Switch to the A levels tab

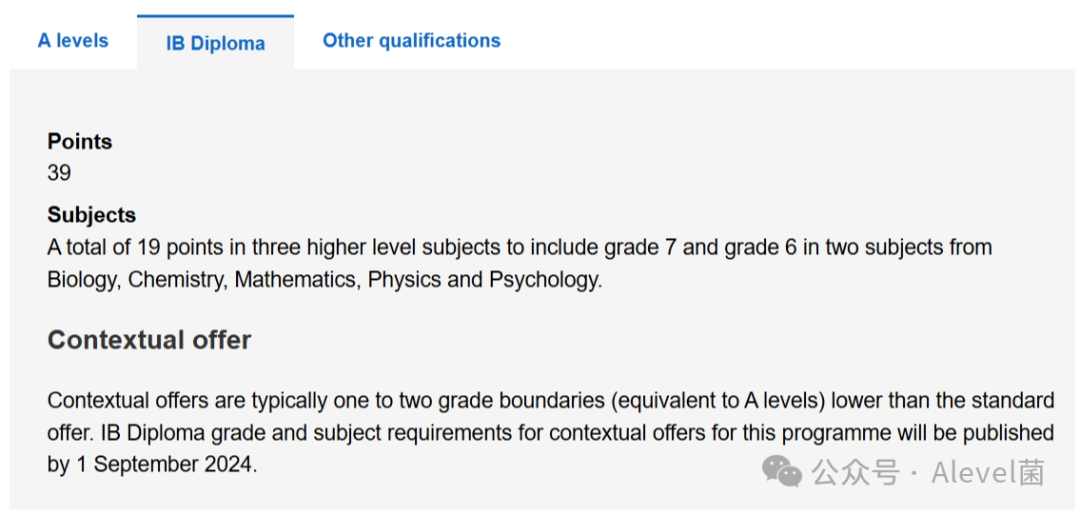[73, 41]
